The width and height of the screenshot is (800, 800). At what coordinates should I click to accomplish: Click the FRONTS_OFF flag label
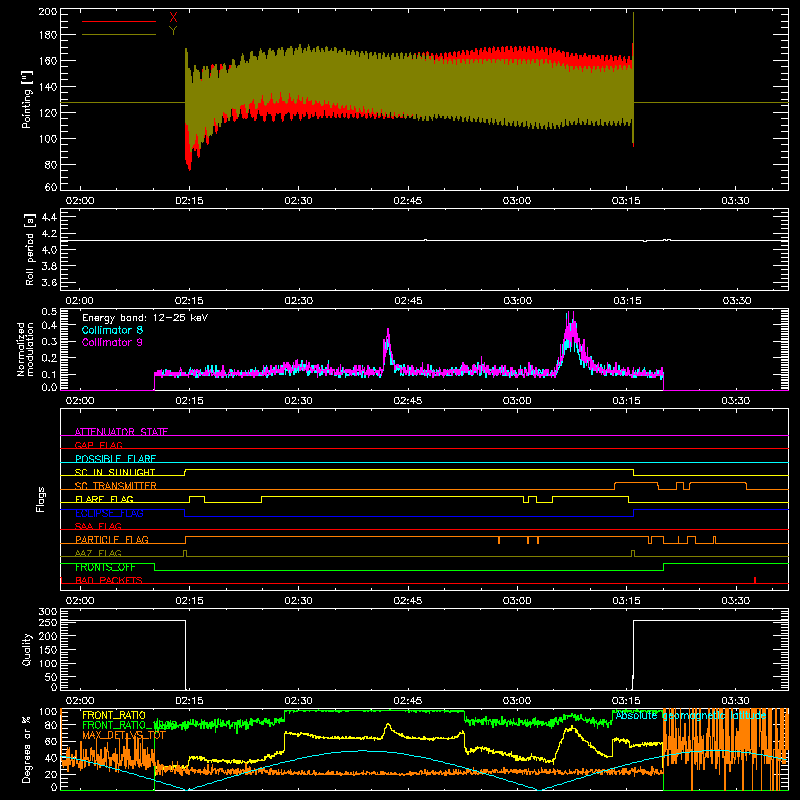[x=105, y=567]
